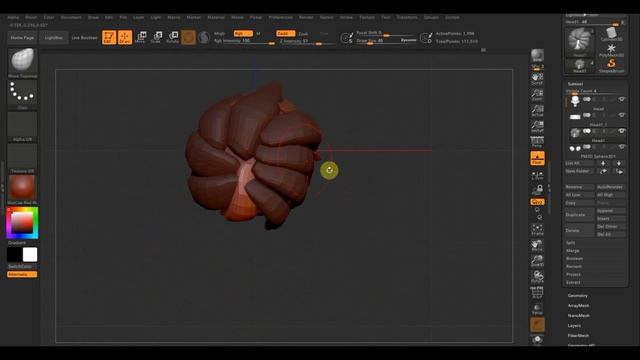Expand the ArrayMesh section

coord(578,306)
